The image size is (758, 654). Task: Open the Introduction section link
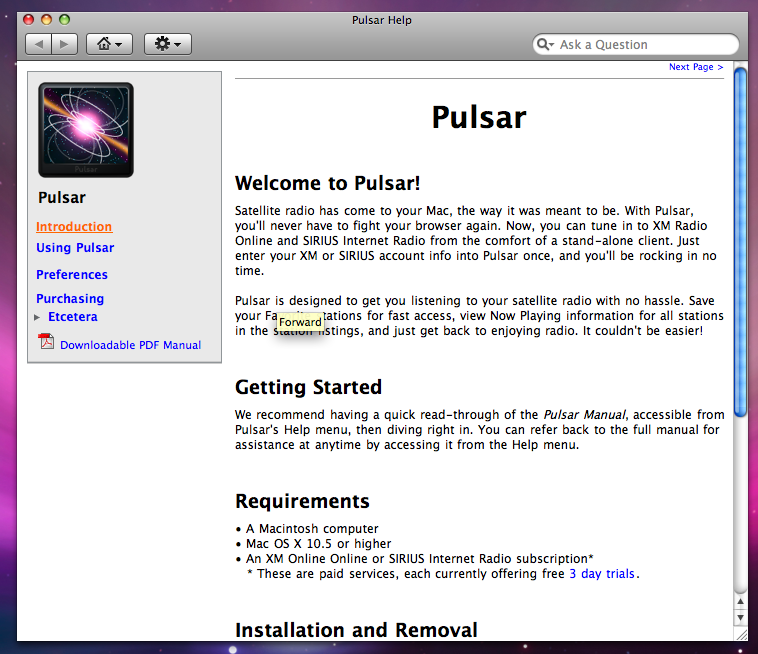pyautogui.click(x=74, y=227)
